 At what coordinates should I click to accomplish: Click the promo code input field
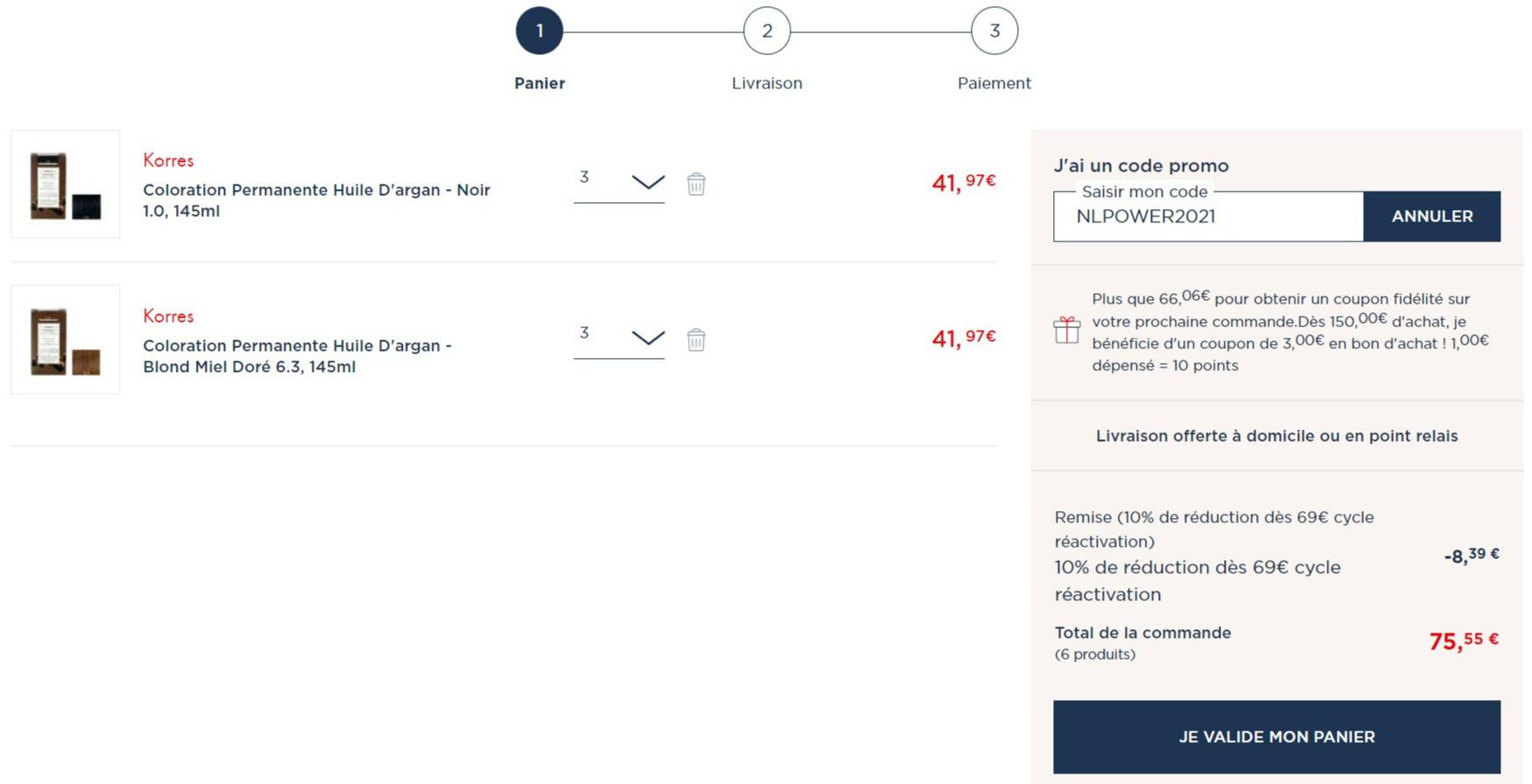point(1208,217)
